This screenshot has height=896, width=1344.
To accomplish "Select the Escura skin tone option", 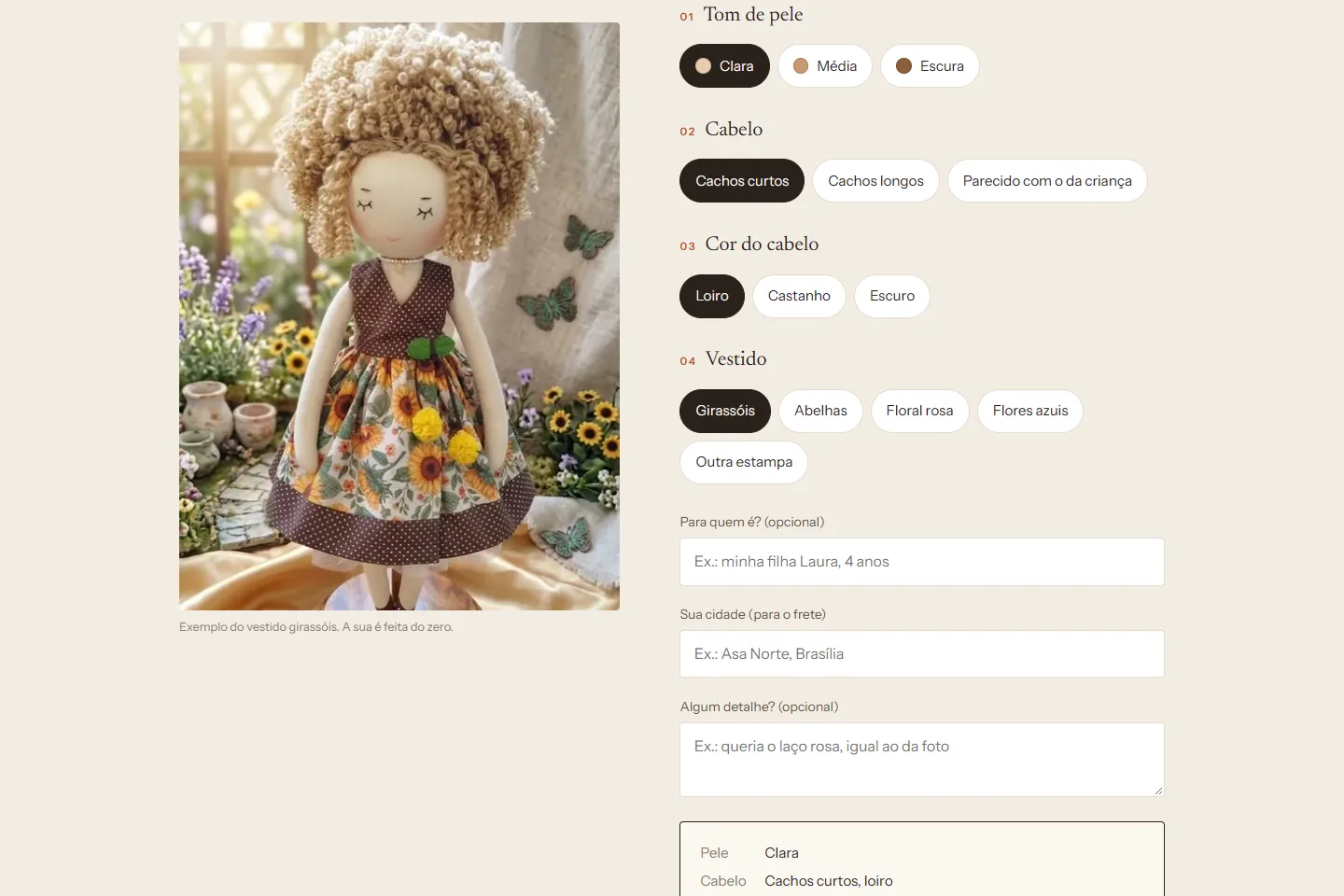I will click(x=930, y=66).
